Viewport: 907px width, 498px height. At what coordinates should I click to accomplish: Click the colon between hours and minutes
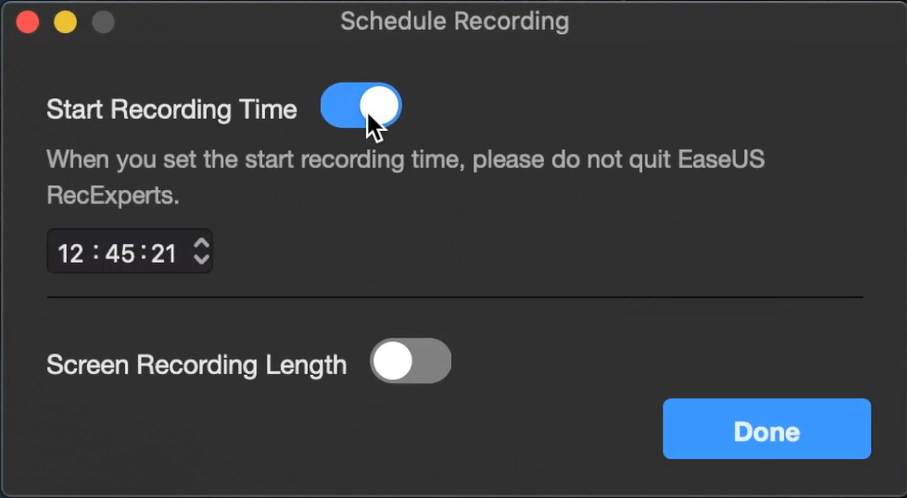pyautogui.click(x=95, y=253)
